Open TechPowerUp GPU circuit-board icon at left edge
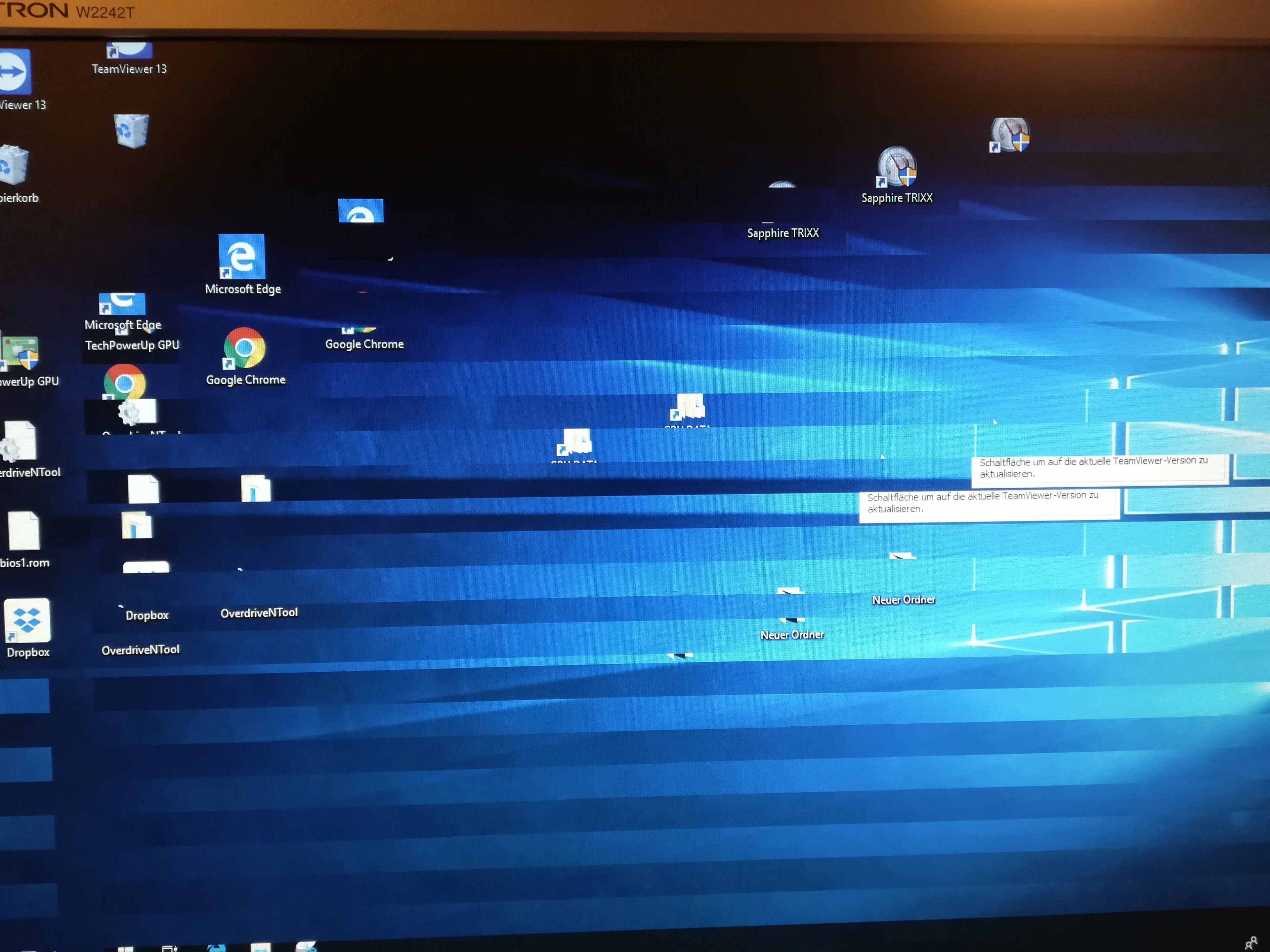 pyautogui.click(x=20, y=352)
